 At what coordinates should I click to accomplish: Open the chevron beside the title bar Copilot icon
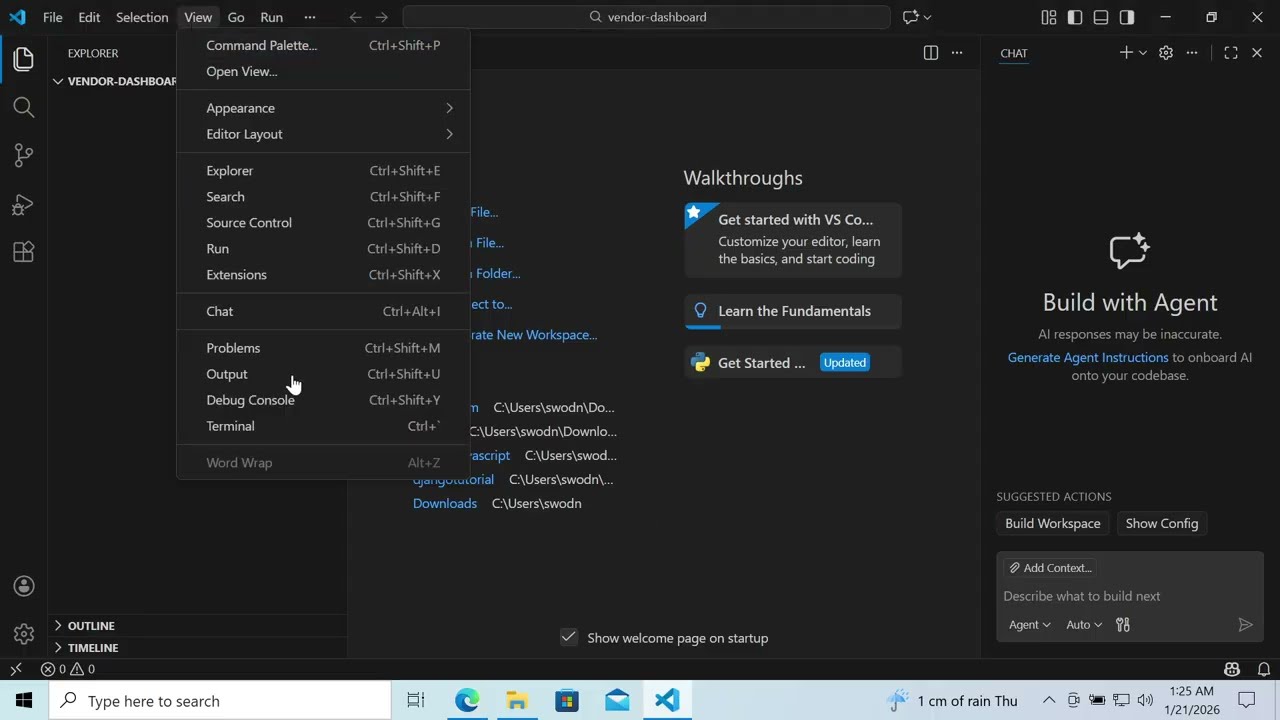pos(927,17)
